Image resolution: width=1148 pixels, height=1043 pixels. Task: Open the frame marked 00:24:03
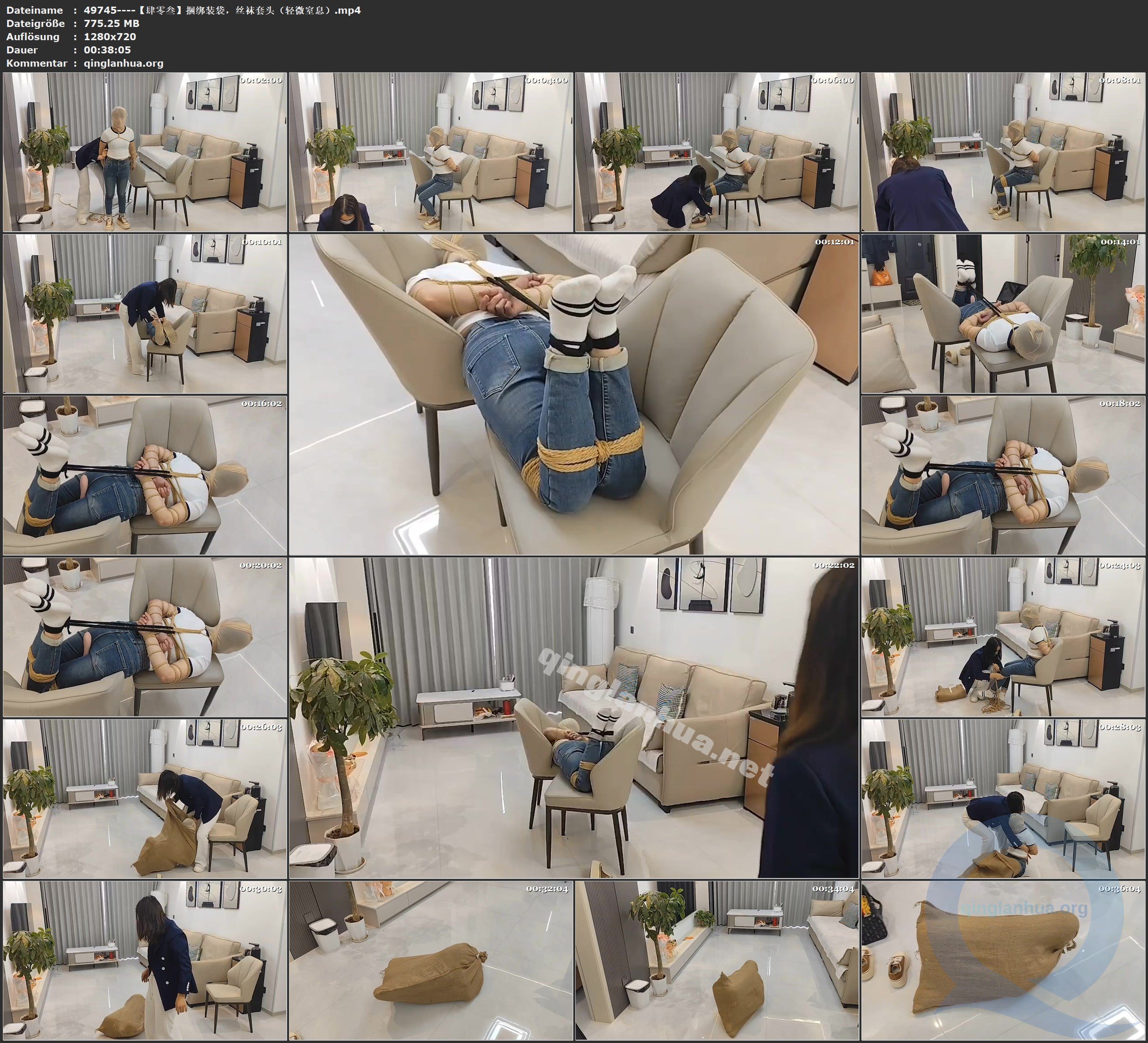1003,637
